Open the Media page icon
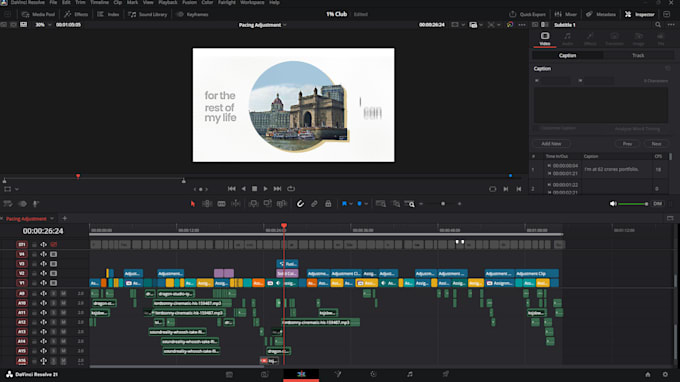 coord(229,374)
